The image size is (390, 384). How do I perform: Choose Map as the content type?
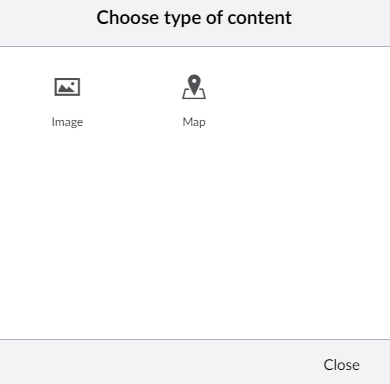pyautogui.click(x=194, y=102)
